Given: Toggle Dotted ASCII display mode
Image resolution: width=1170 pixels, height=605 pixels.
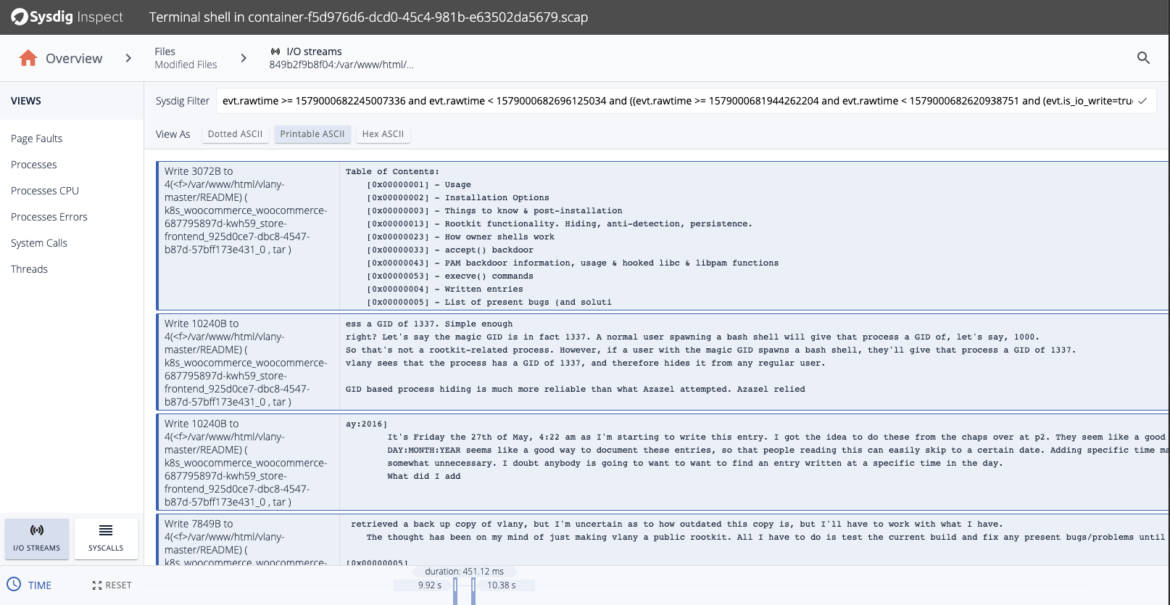Looking at the screenshot, I should (x=235, y=133).
